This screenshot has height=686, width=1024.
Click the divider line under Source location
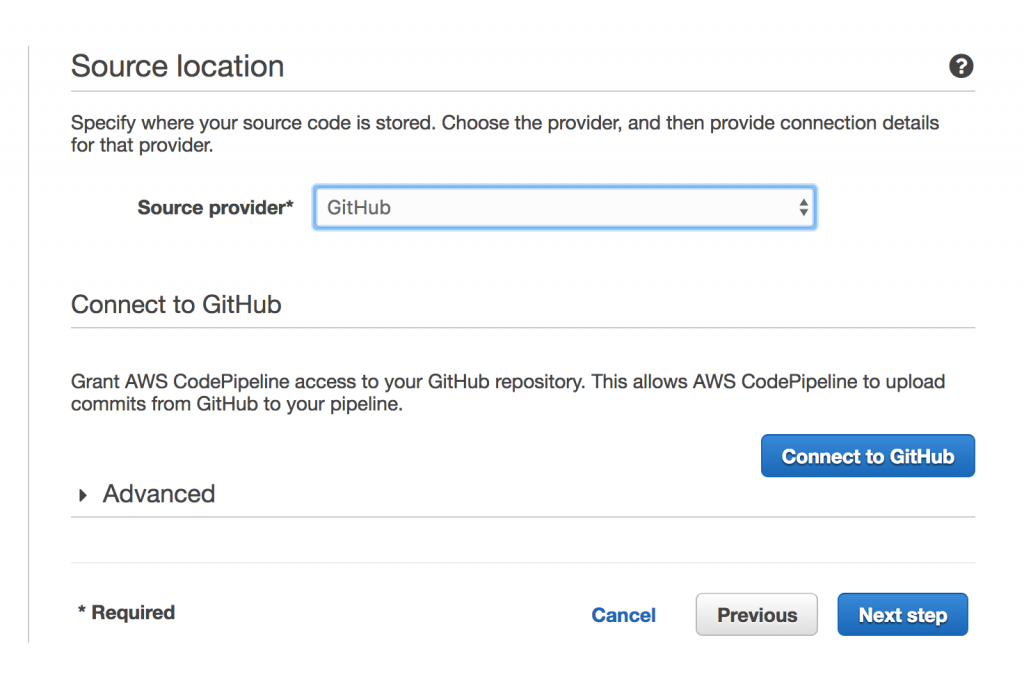(x=522, y=92)
